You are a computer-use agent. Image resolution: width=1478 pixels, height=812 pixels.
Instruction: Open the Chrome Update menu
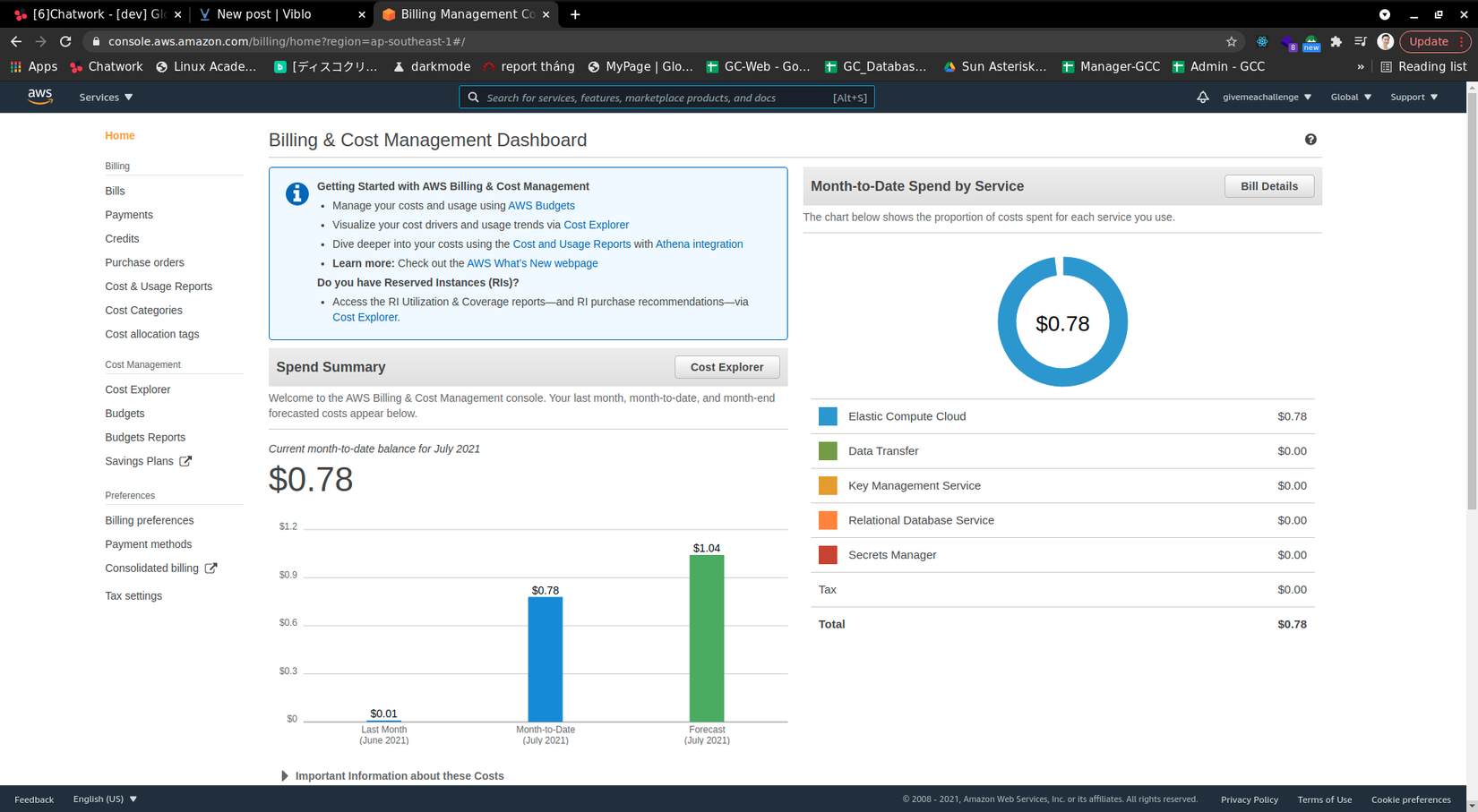tap(1434, 41)
